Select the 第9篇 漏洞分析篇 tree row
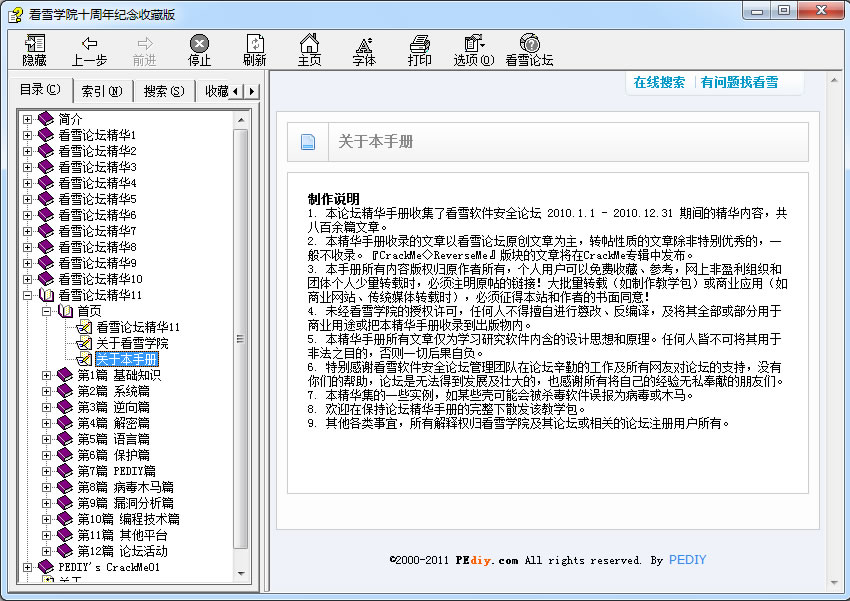Viewport: 850px width, 601px height. tap(125, 503)
